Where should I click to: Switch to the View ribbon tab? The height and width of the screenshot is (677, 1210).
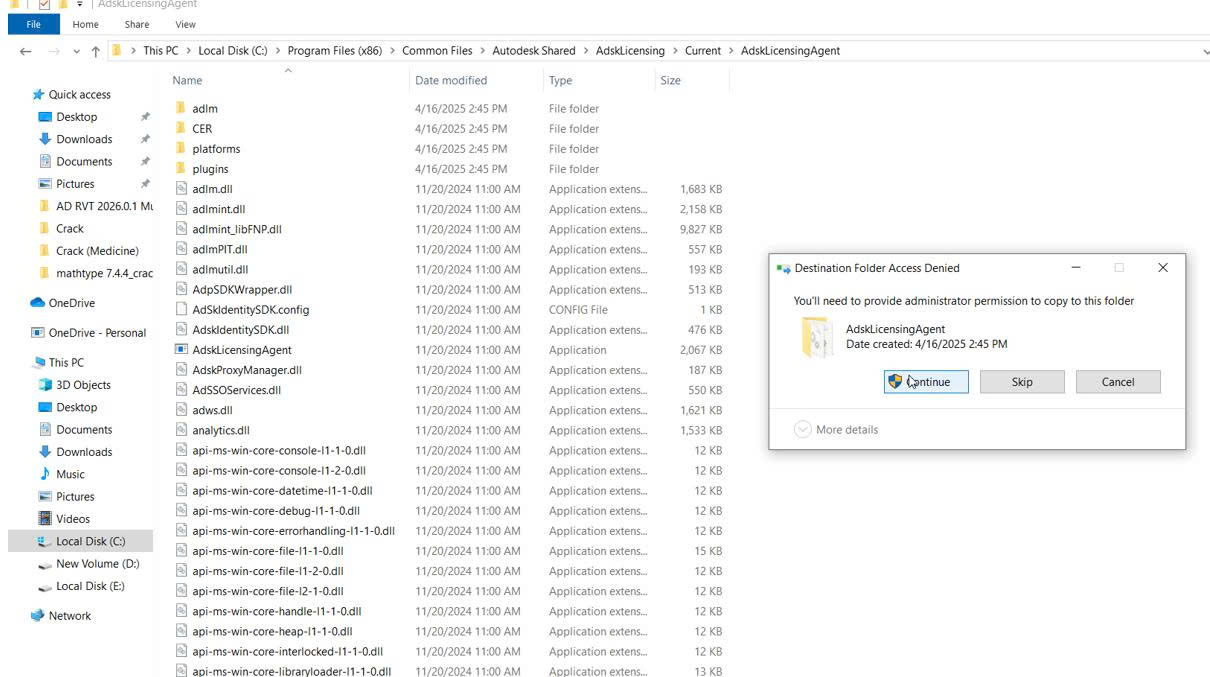pos(185,24)
